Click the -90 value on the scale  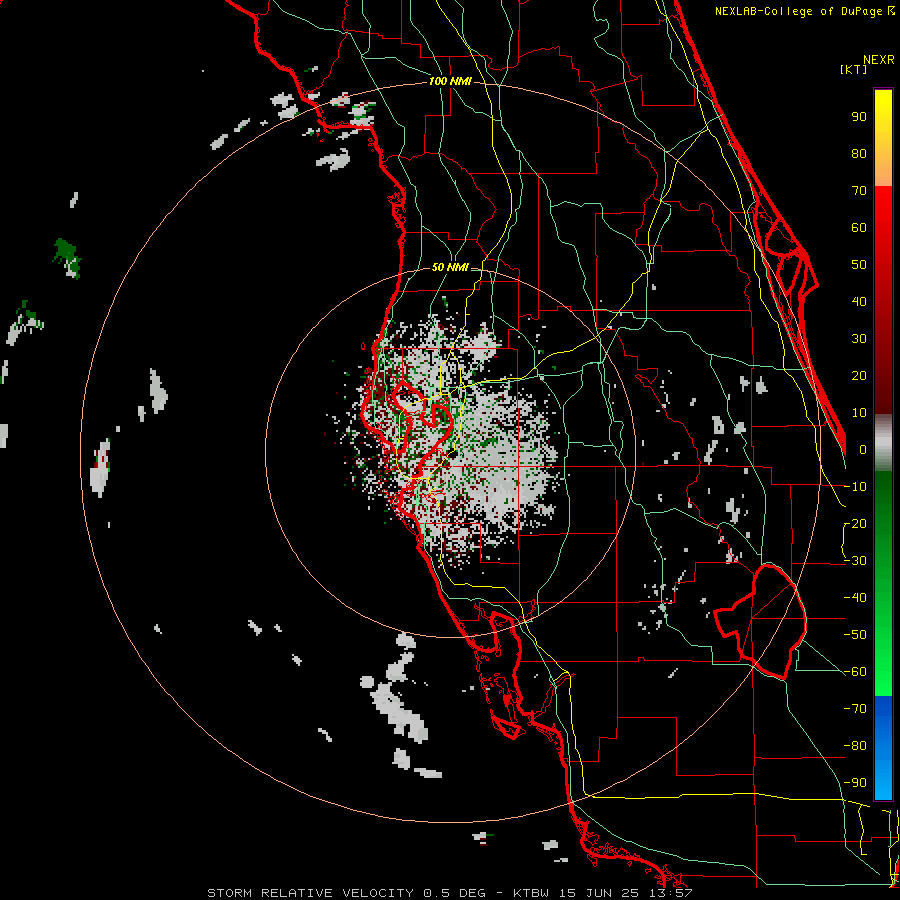coord(855,783)
